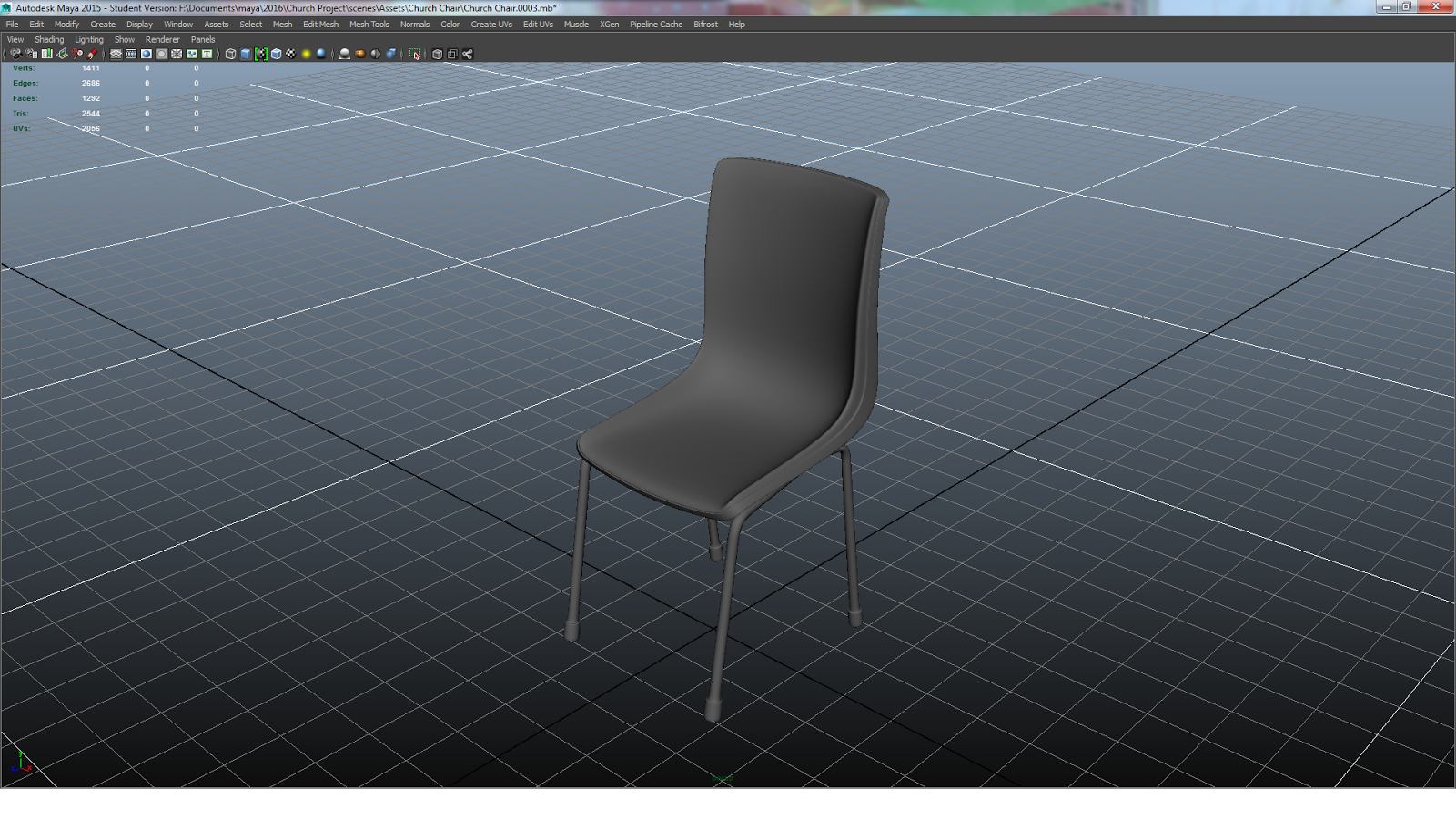
Task: Open the Select menu
Action: (x=251, y=25)
